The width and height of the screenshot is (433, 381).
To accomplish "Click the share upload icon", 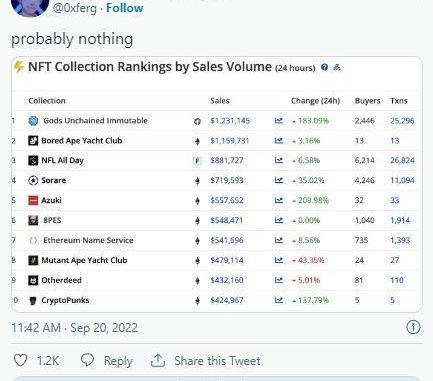I will [x=158, y=360].
